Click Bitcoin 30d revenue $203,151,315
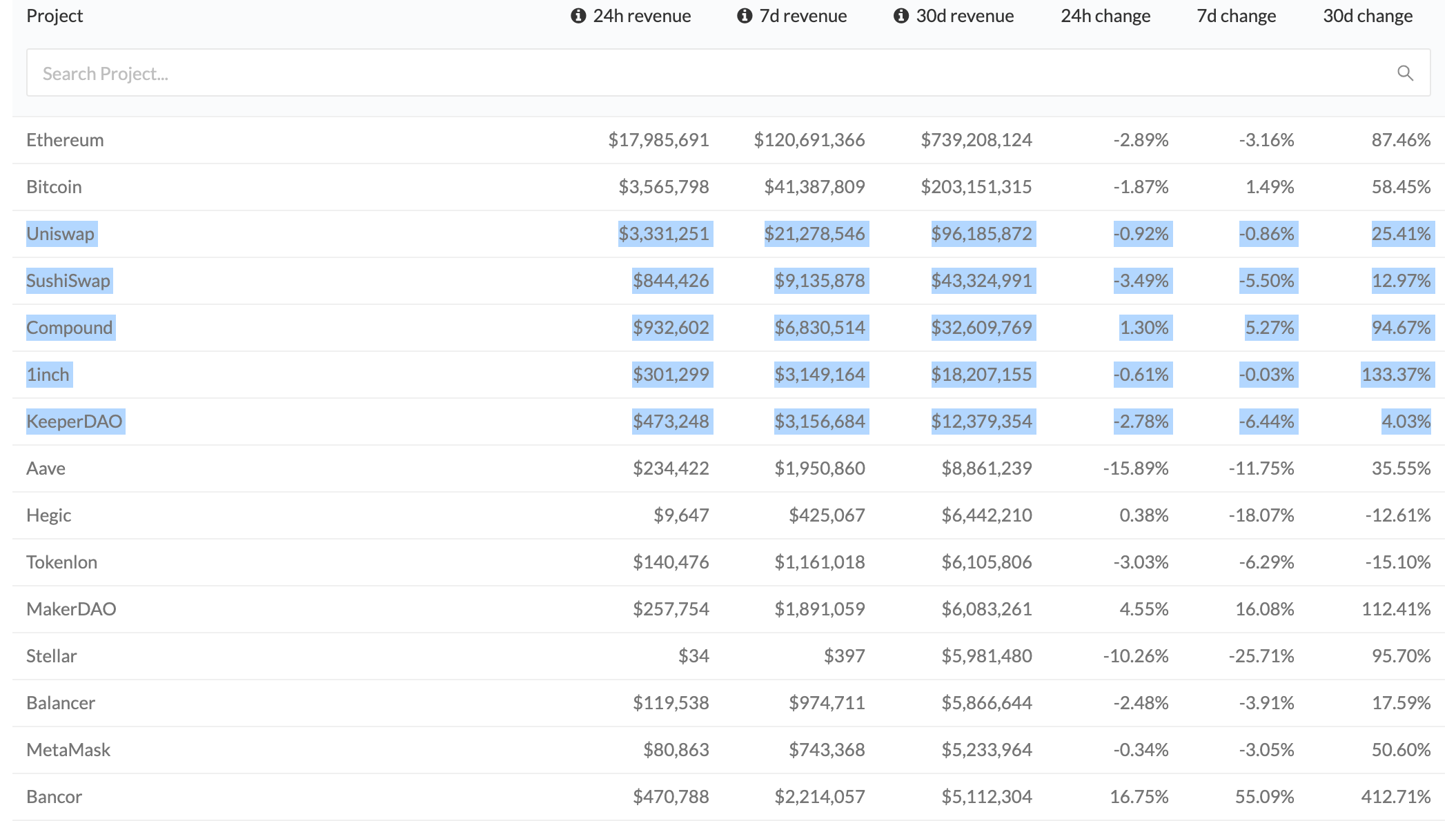 point(976,187)
